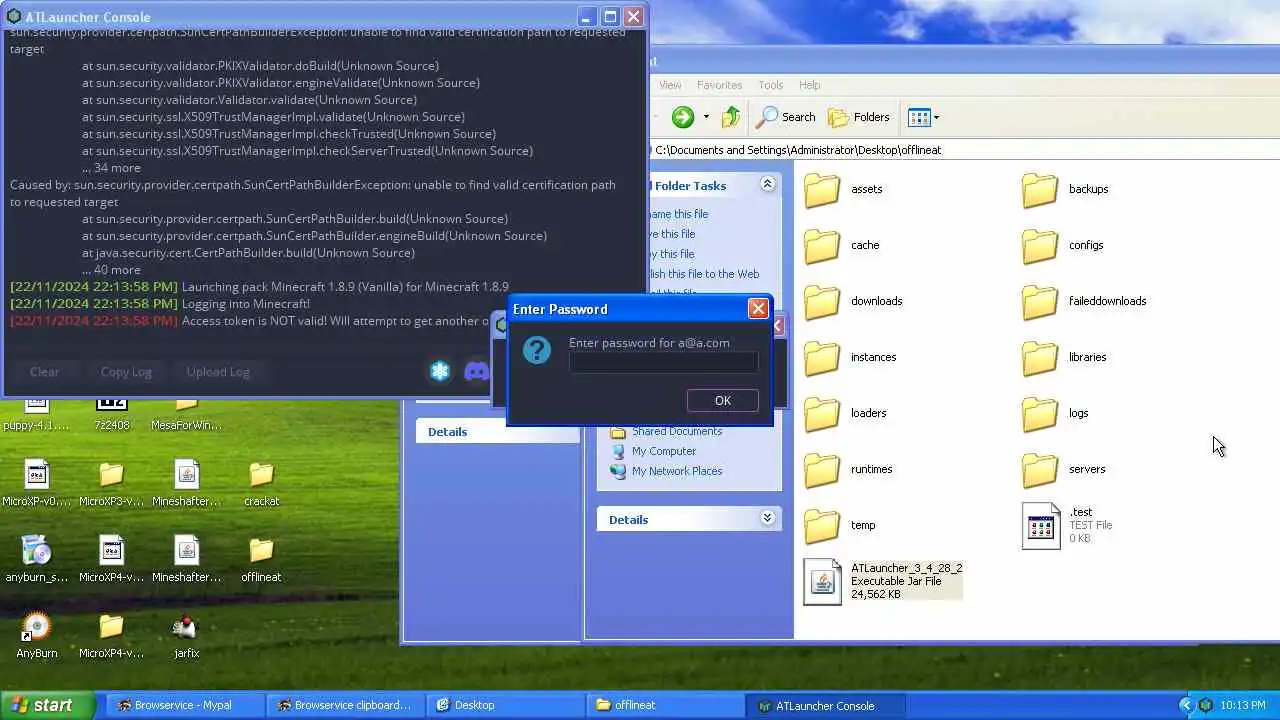Click the Explorer address bar path
The height and width of the screenshot is (720, 1280).
pos(798,150)
